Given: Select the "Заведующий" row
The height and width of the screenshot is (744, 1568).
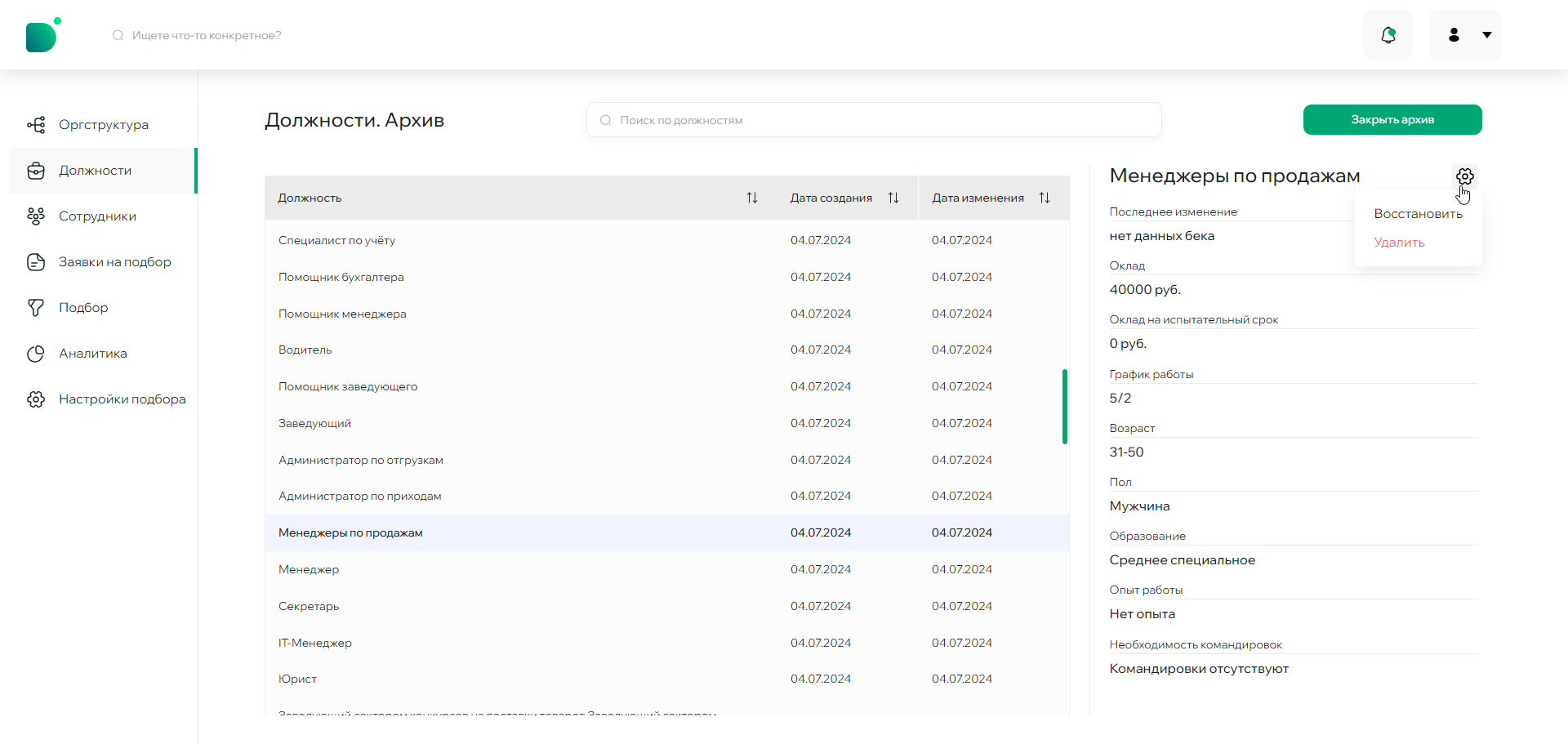Looking at the screenshot, I should click(667, 423).
